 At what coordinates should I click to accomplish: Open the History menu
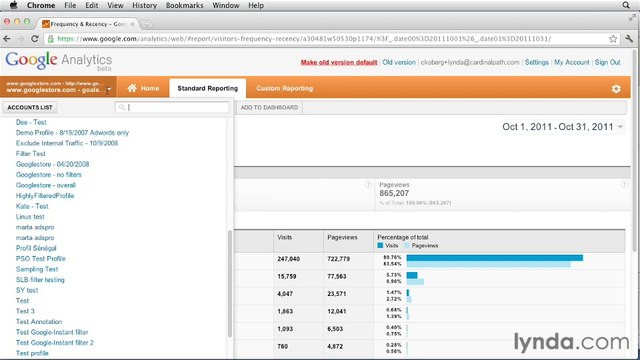[144, 5]
